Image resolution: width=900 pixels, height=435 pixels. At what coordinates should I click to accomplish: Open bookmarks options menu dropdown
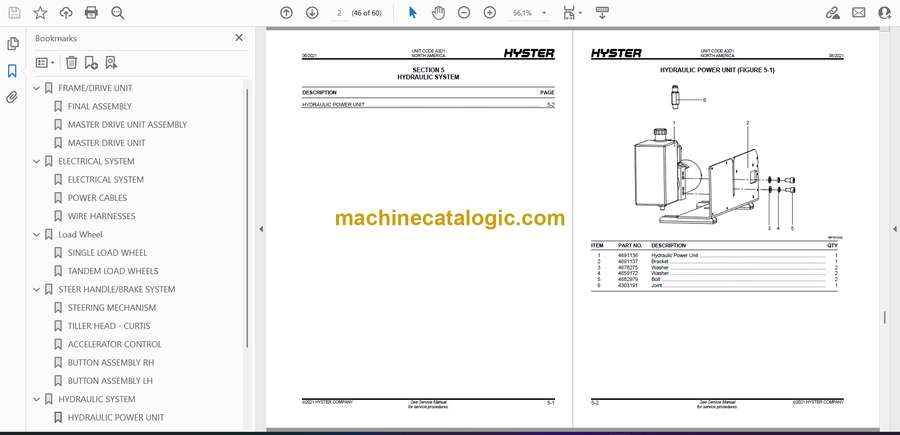pos(45,63)
